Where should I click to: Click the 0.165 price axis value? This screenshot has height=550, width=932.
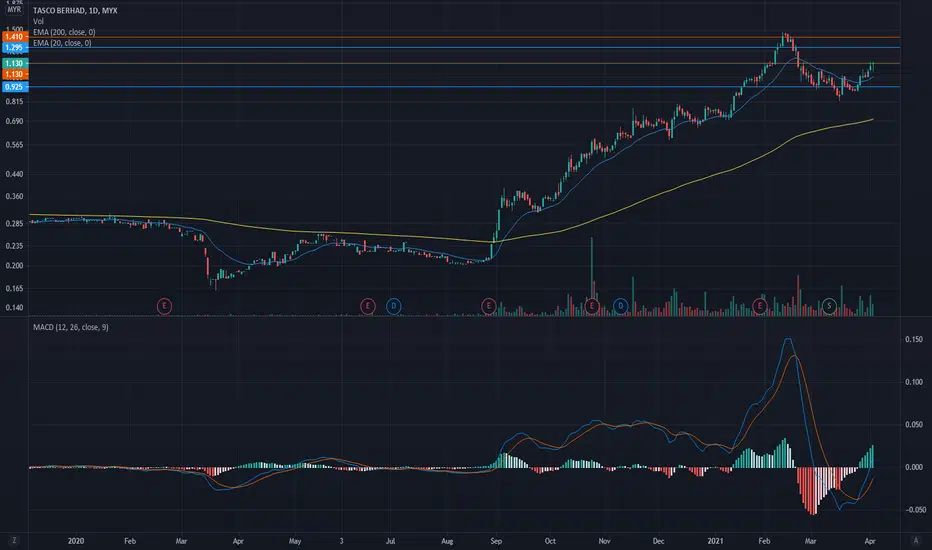point(14,288)
